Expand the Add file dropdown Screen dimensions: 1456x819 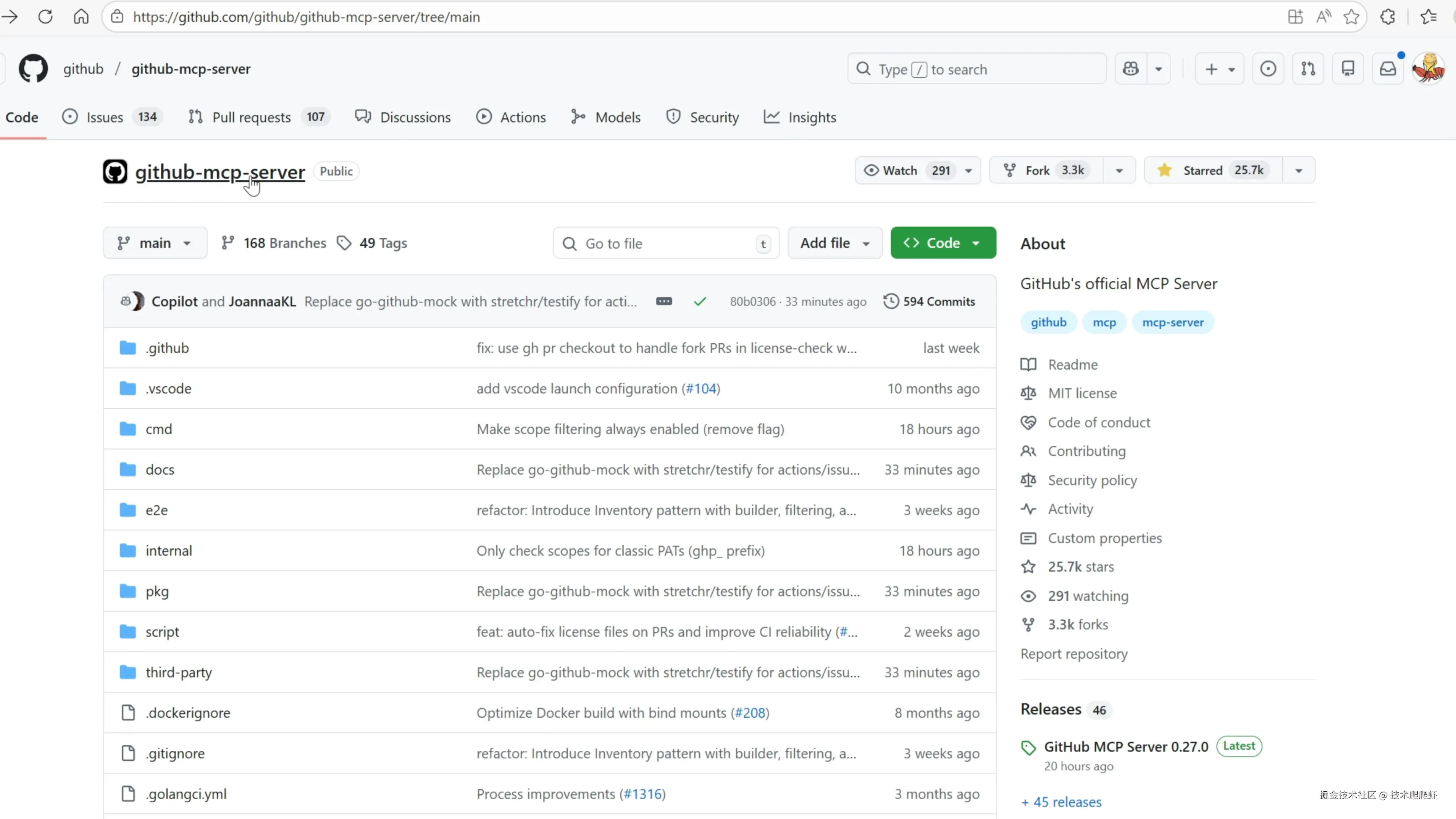point(834,243)
